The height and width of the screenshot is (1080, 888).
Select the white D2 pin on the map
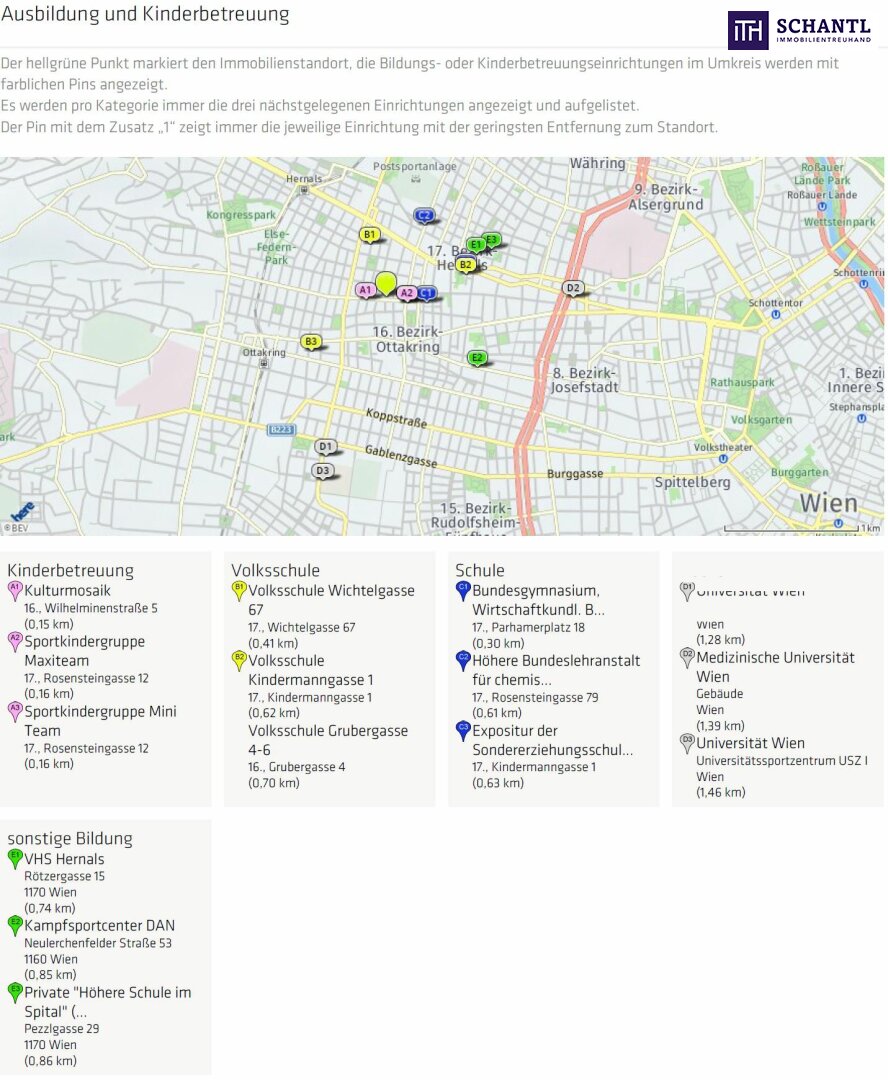point(573,288)
